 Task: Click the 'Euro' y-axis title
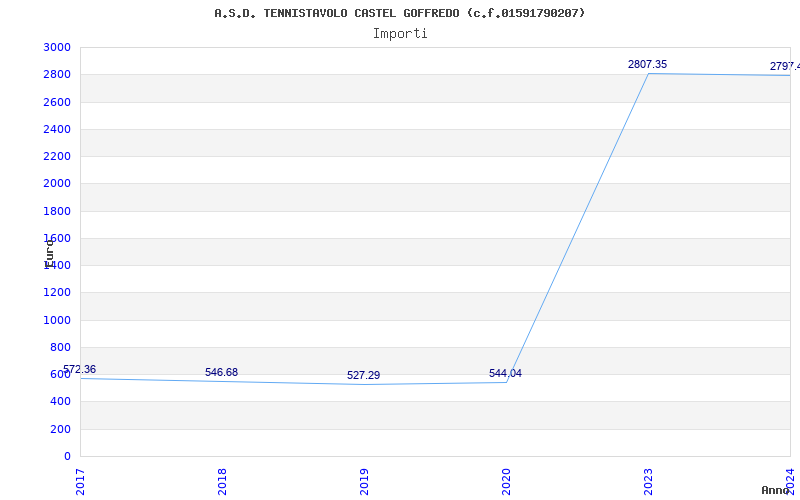coord(49,253)
